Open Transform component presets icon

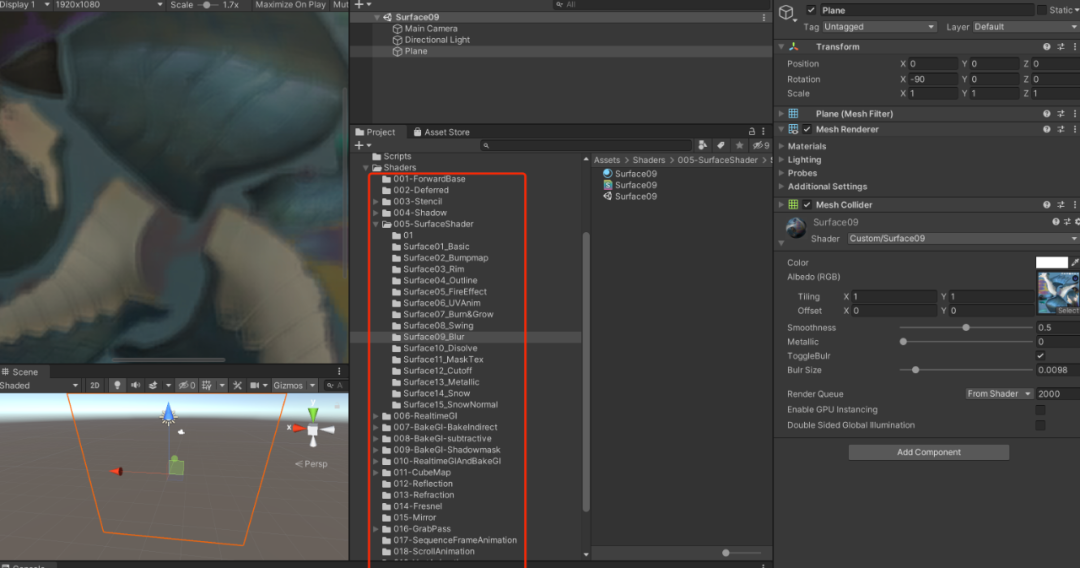pyautogui.click(x=1061, y=47)
